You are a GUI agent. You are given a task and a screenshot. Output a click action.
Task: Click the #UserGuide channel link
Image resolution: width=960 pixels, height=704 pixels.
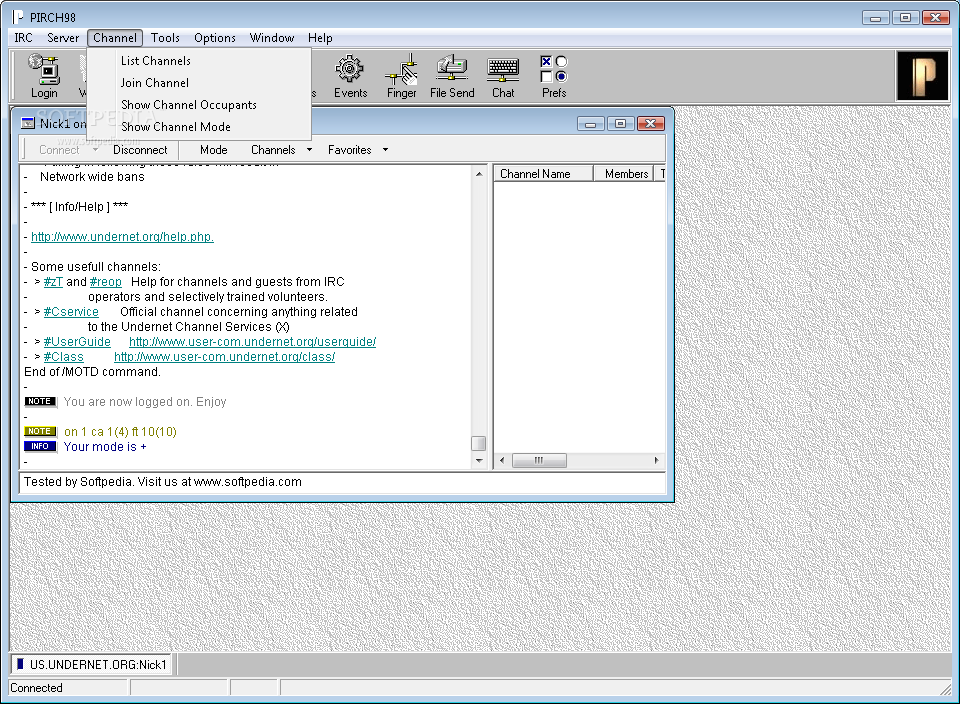[x=77, y=342]
